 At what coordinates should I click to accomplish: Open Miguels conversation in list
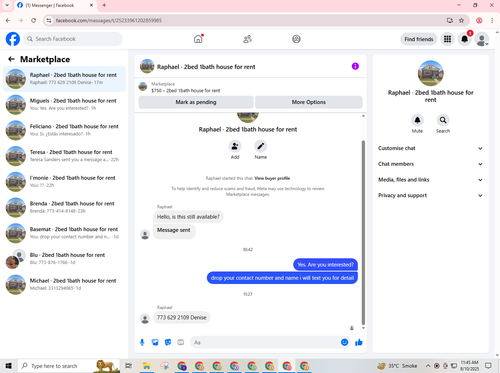point(64,104)
